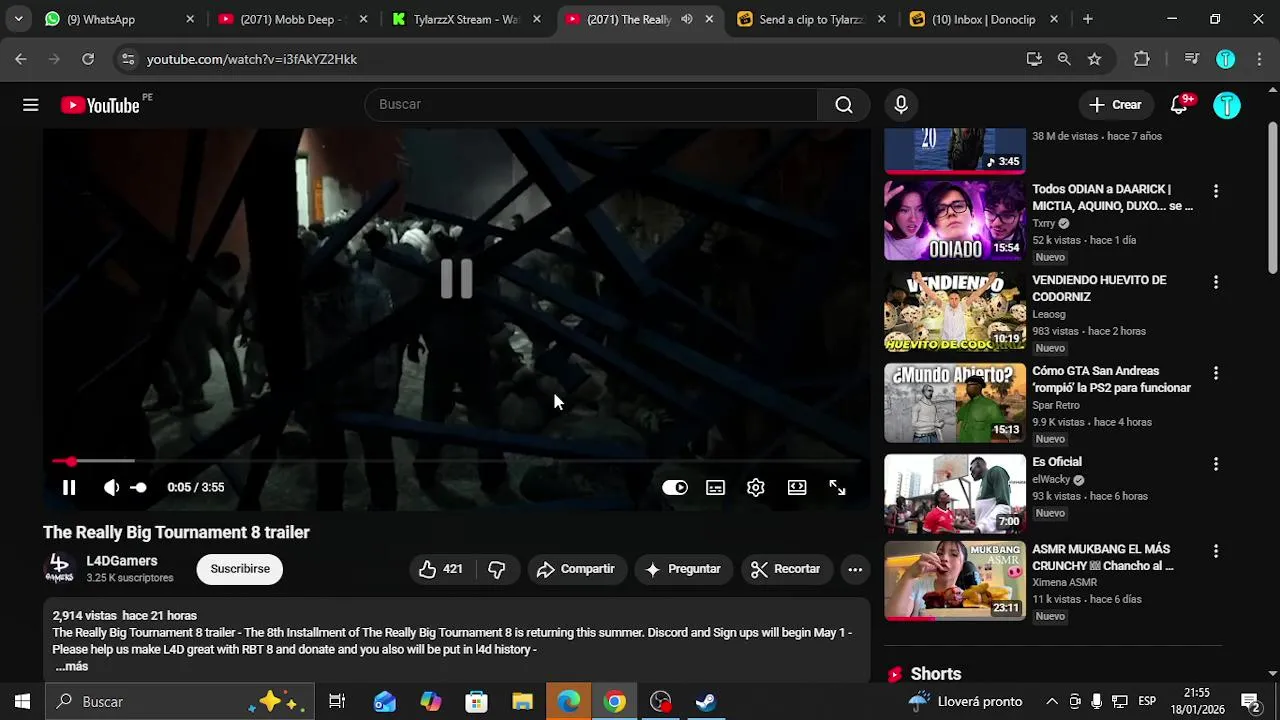Open the VENDIENDO HUEVITO DE CODORNIZ thumbnail
Viewport: 1280px width, 720px height.
pyautogui.click(x=955, y=312)
